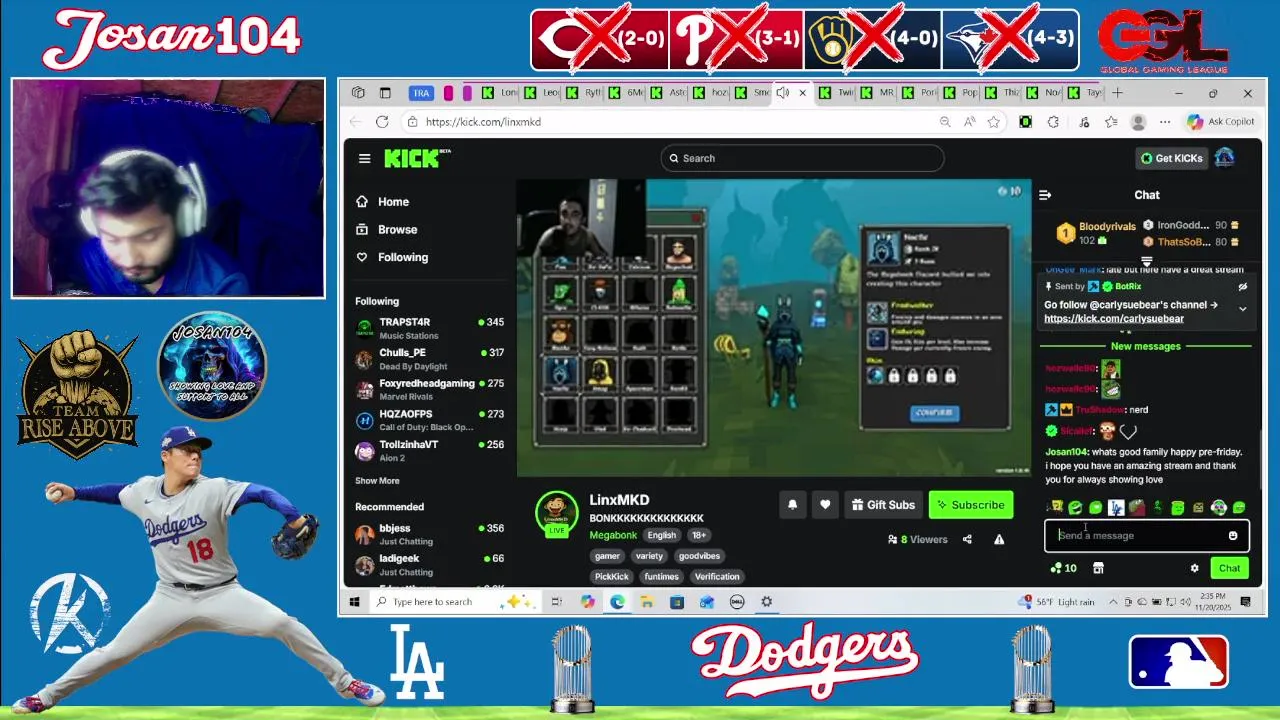Open the browser extensions puzzle icon
Viewport: 1280px width, 720px height.
click(1053, 122)
